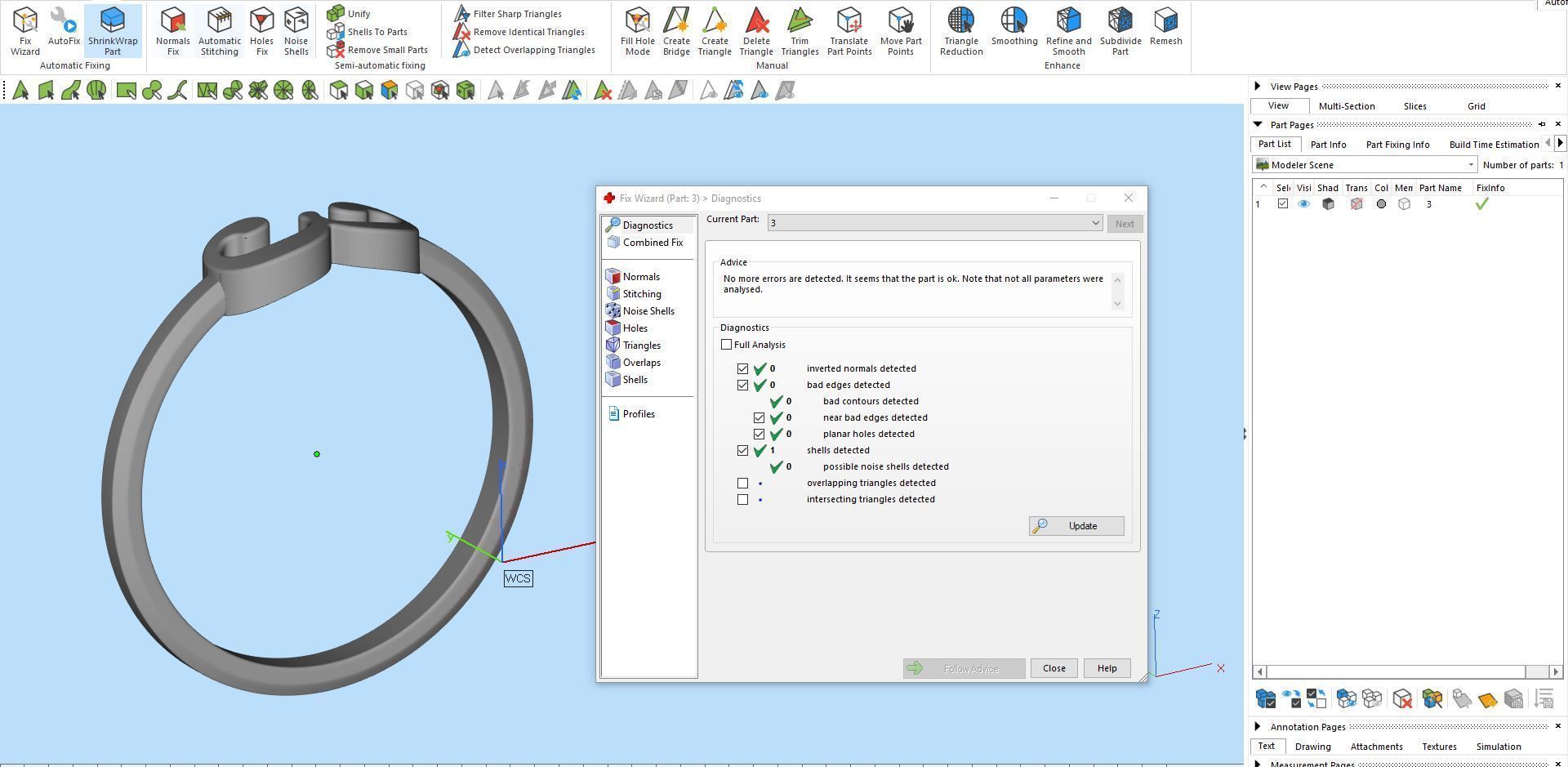Choose the Create Triangle tool

point(715,32)
